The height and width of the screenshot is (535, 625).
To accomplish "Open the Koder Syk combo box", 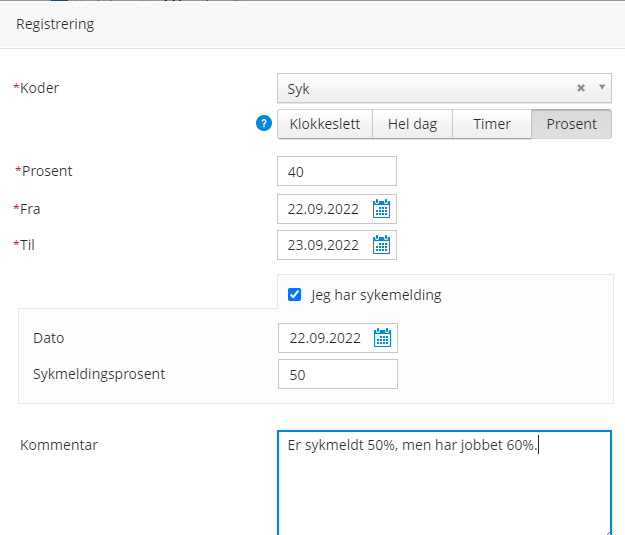I will (444, 88).
